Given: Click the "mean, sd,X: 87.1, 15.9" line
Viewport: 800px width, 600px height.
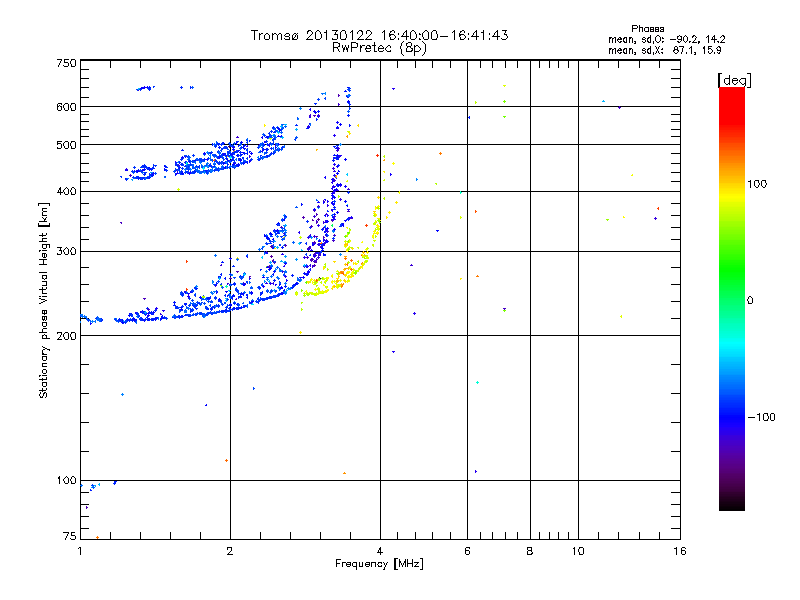Looking at the screenshot, I should point(664,50).
